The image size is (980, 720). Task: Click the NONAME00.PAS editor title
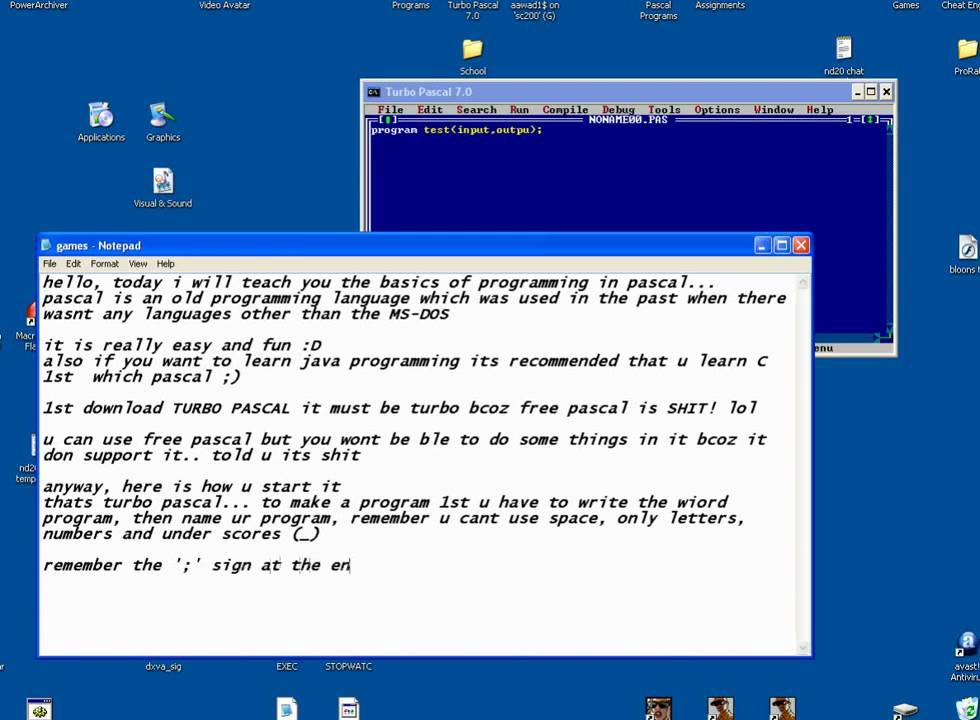coord(628,119)
